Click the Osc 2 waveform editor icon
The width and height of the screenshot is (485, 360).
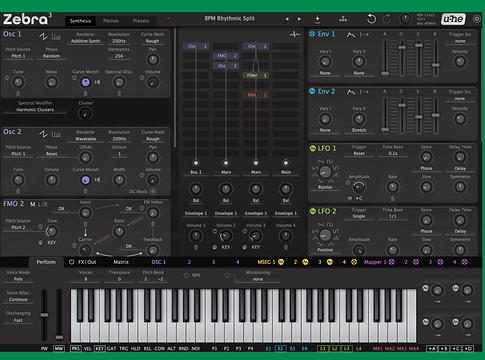pyautogui.click(x=43, y=134)
